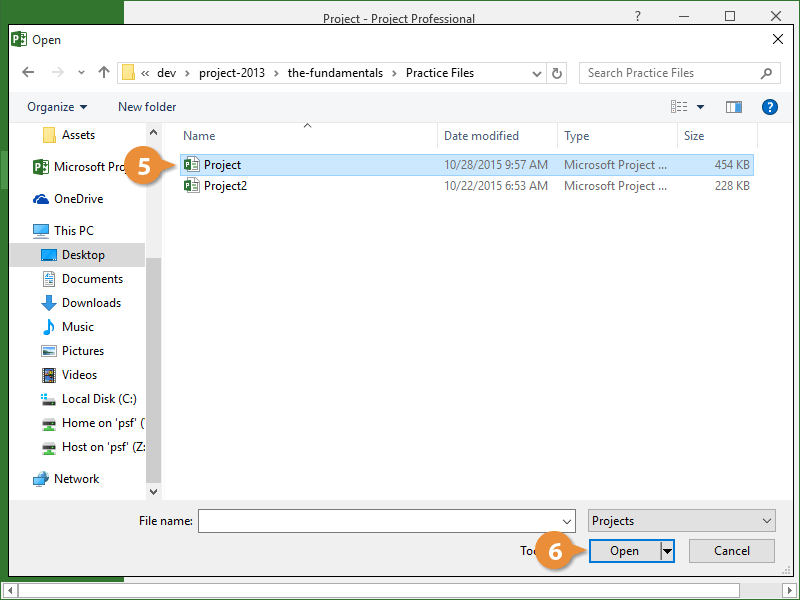Click the Up one level arrow
Screen dimensions: 800x600
(104, 73)
